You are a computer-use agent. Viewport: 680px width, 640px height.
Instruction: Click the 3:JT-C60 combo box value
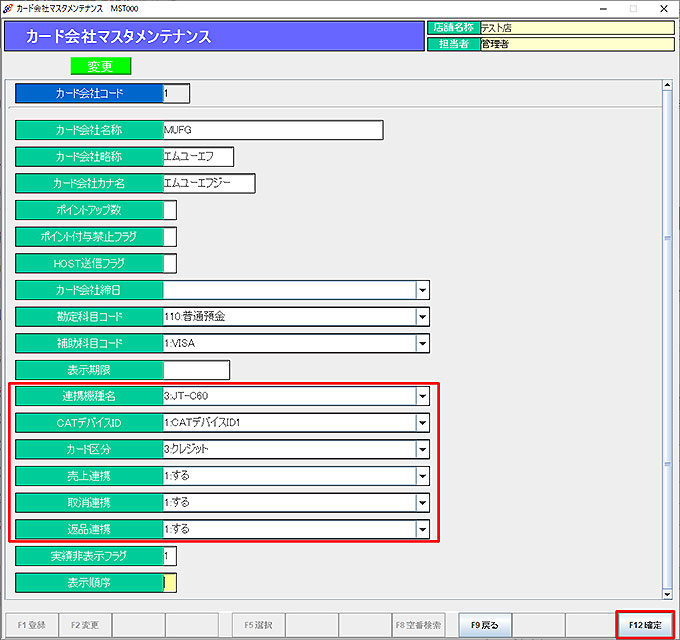click(x=289, y=396)
